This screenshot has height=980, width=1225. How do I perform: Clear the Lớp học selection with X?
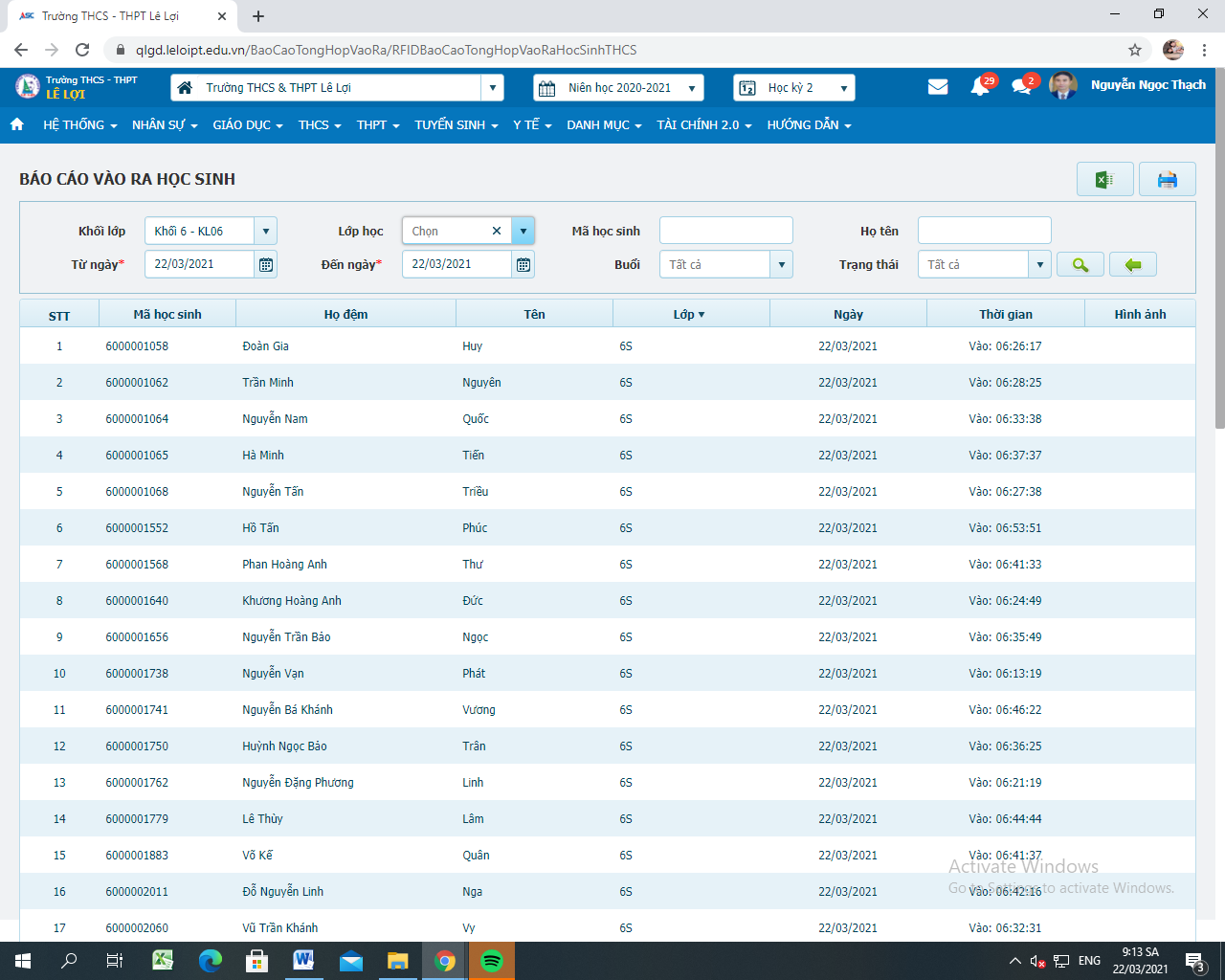tap(496, 231)
